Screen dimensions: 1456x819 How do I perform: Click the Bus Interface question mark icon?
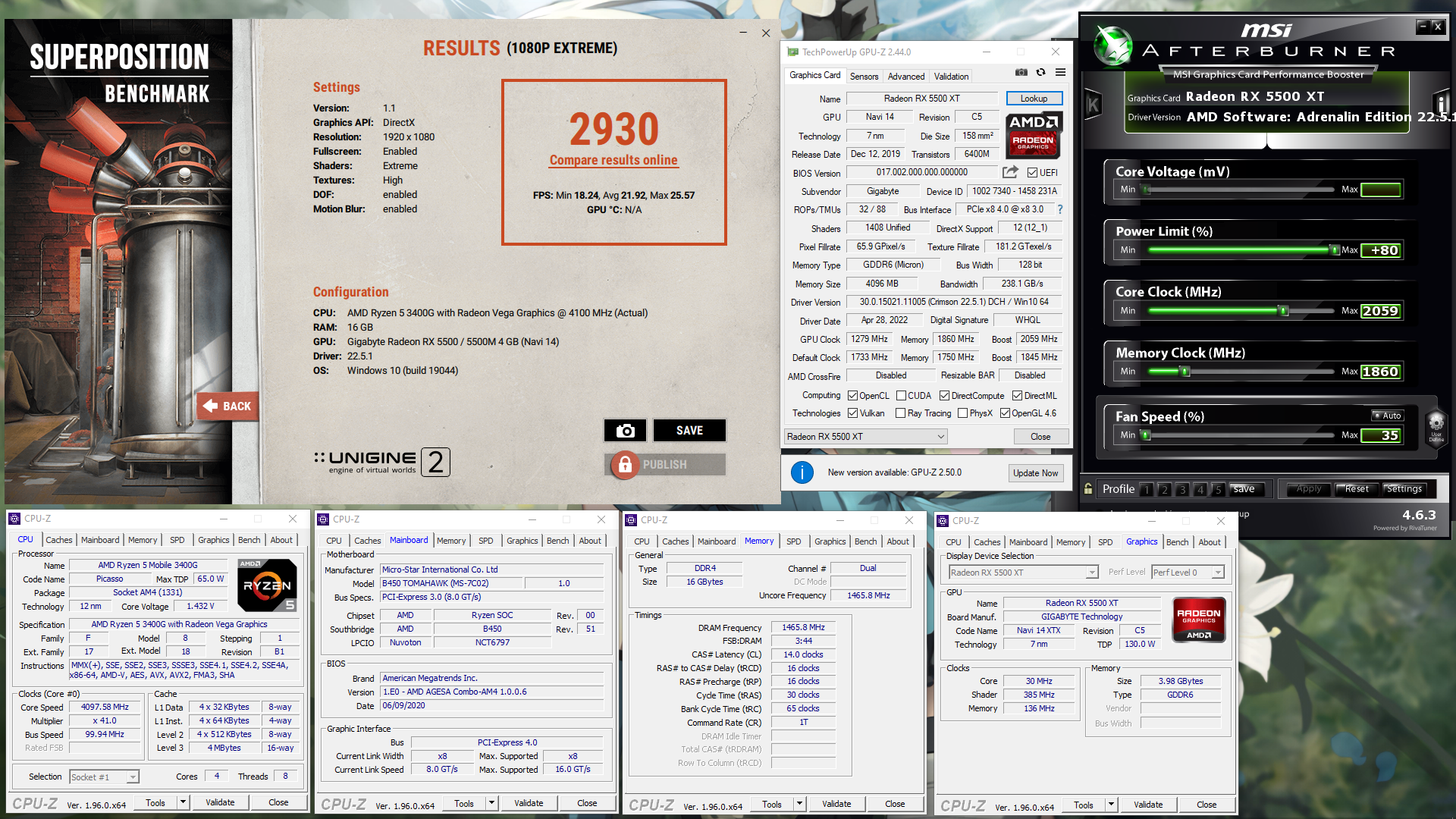coord(1060,209)
